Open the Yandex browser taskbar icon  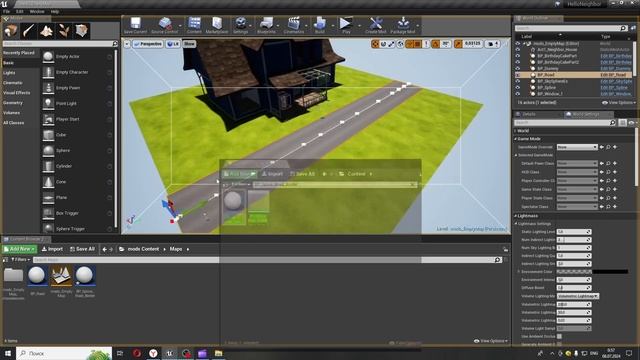click(153, 353)
